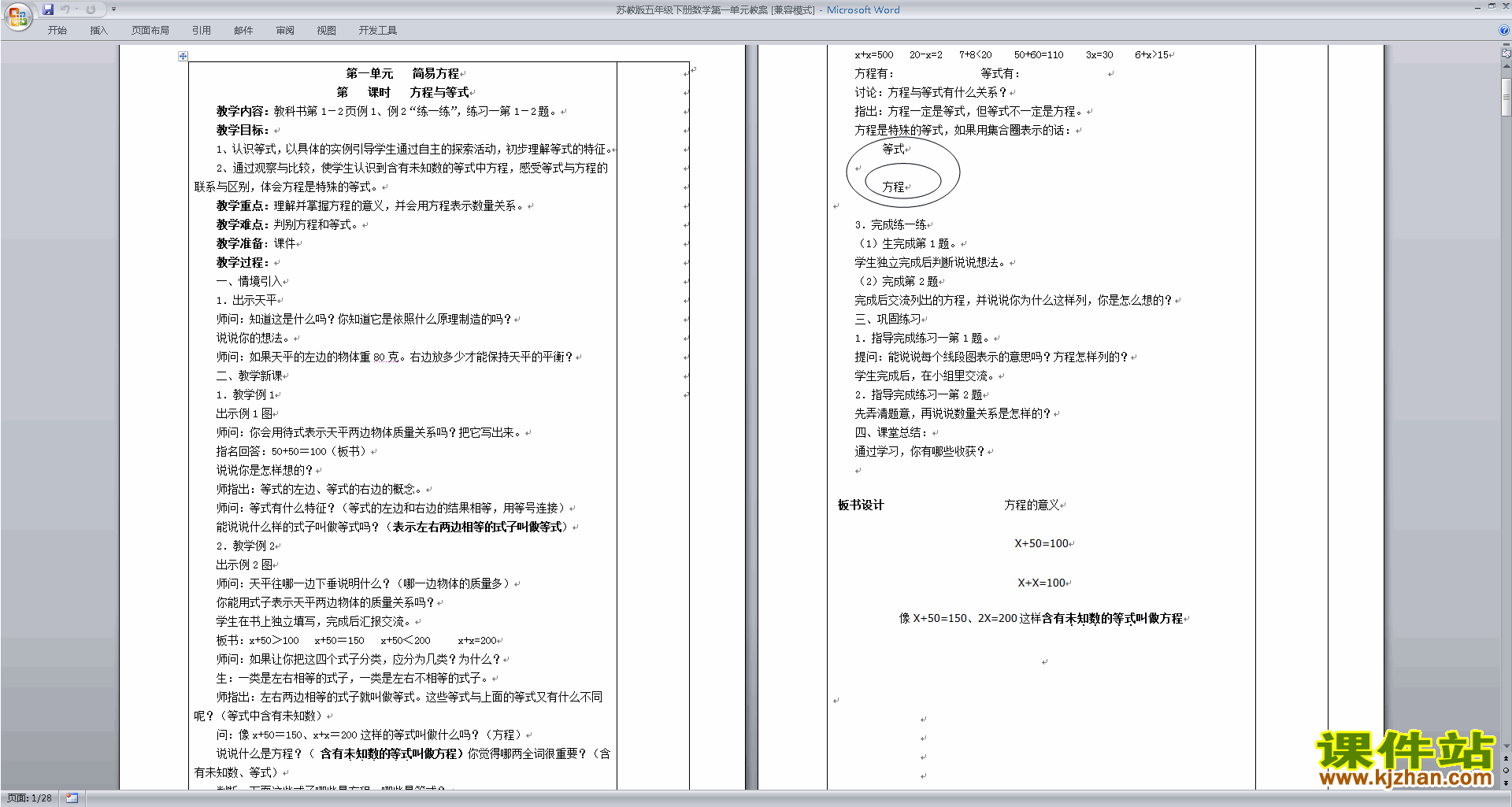
Task: Save the document using the floppy disk icon
Action: tap(48, 9)
